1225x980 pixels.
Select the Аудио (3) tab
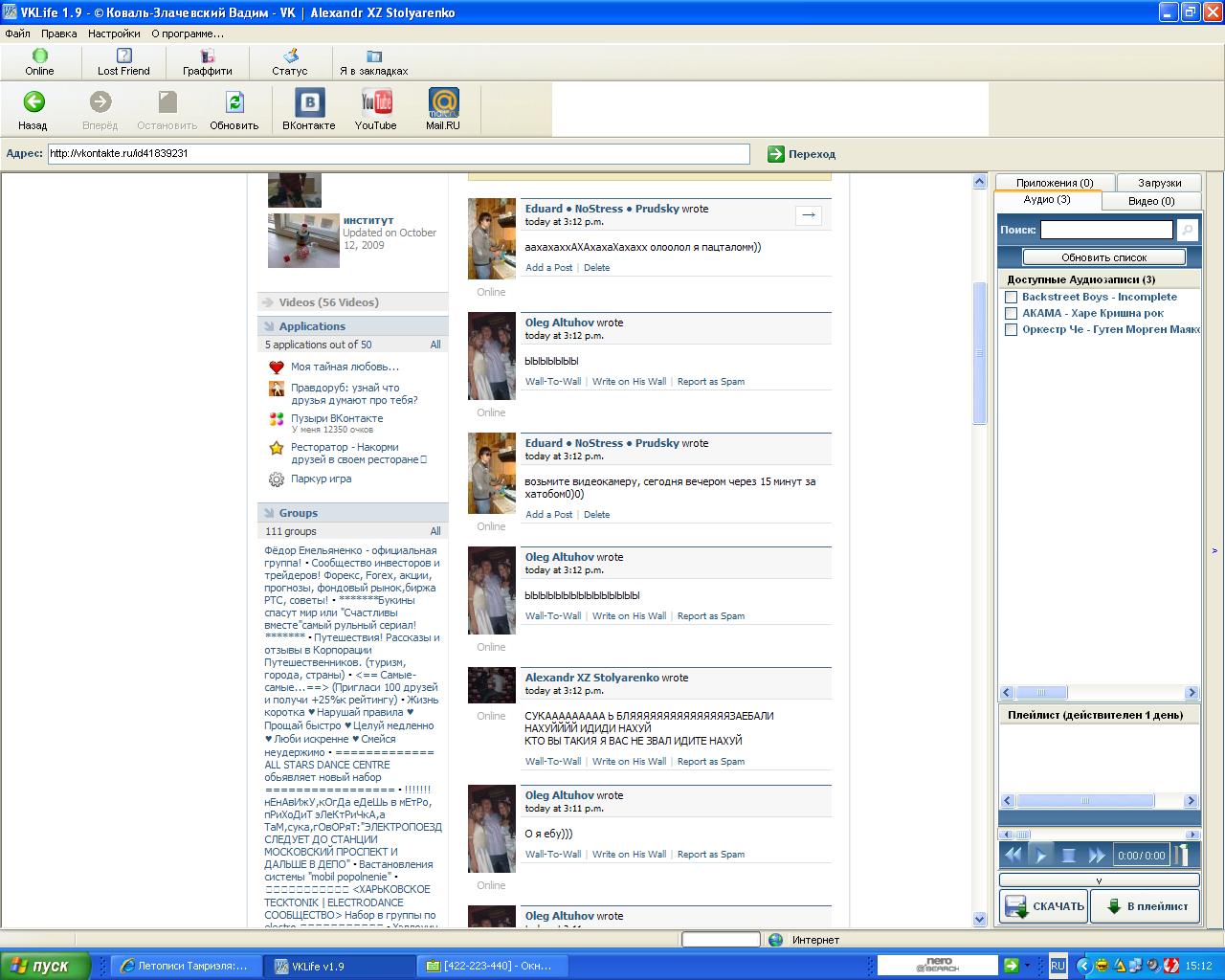[1047, 200]
